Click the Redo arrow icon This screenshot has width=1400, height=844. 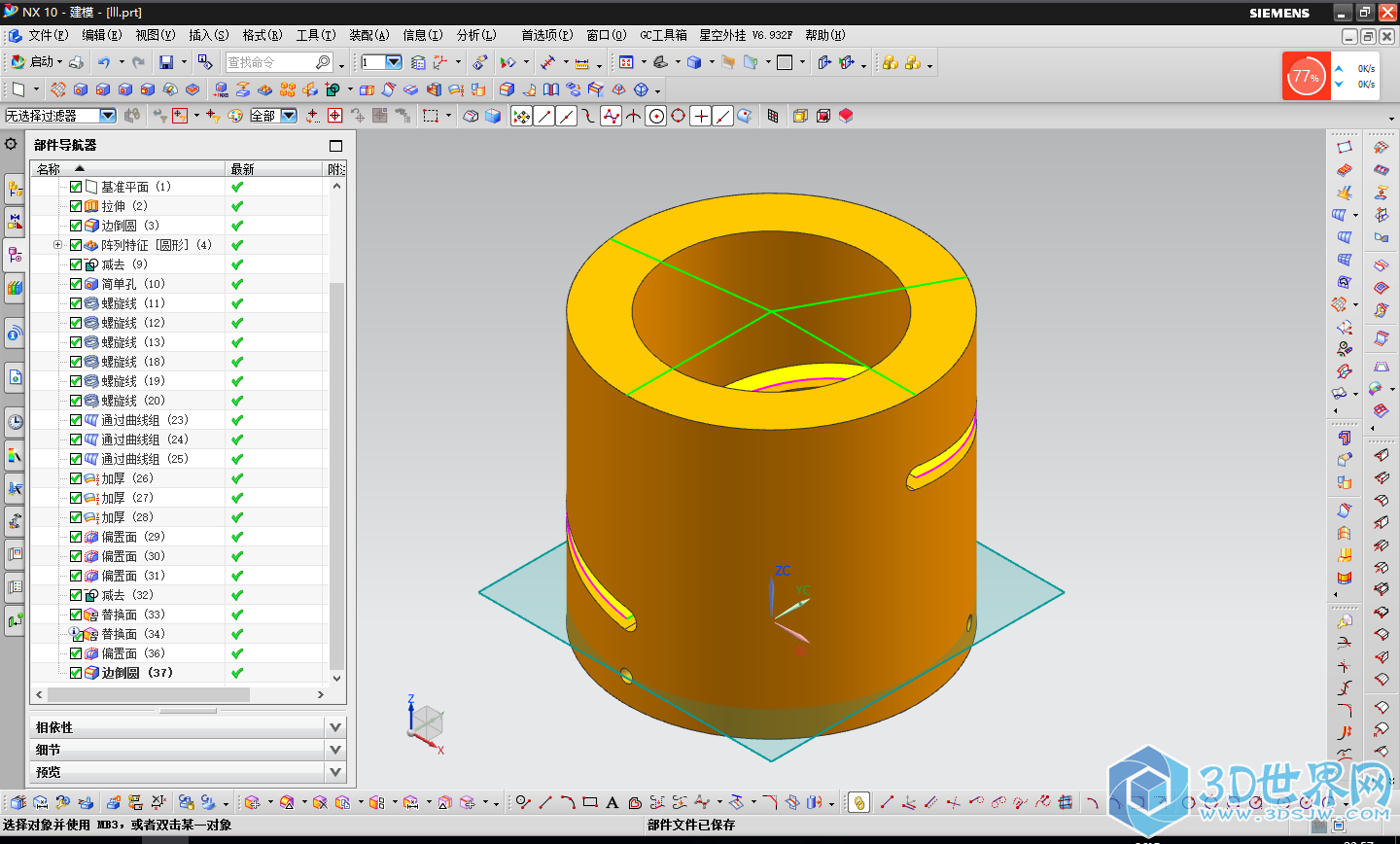pos(138,62)
